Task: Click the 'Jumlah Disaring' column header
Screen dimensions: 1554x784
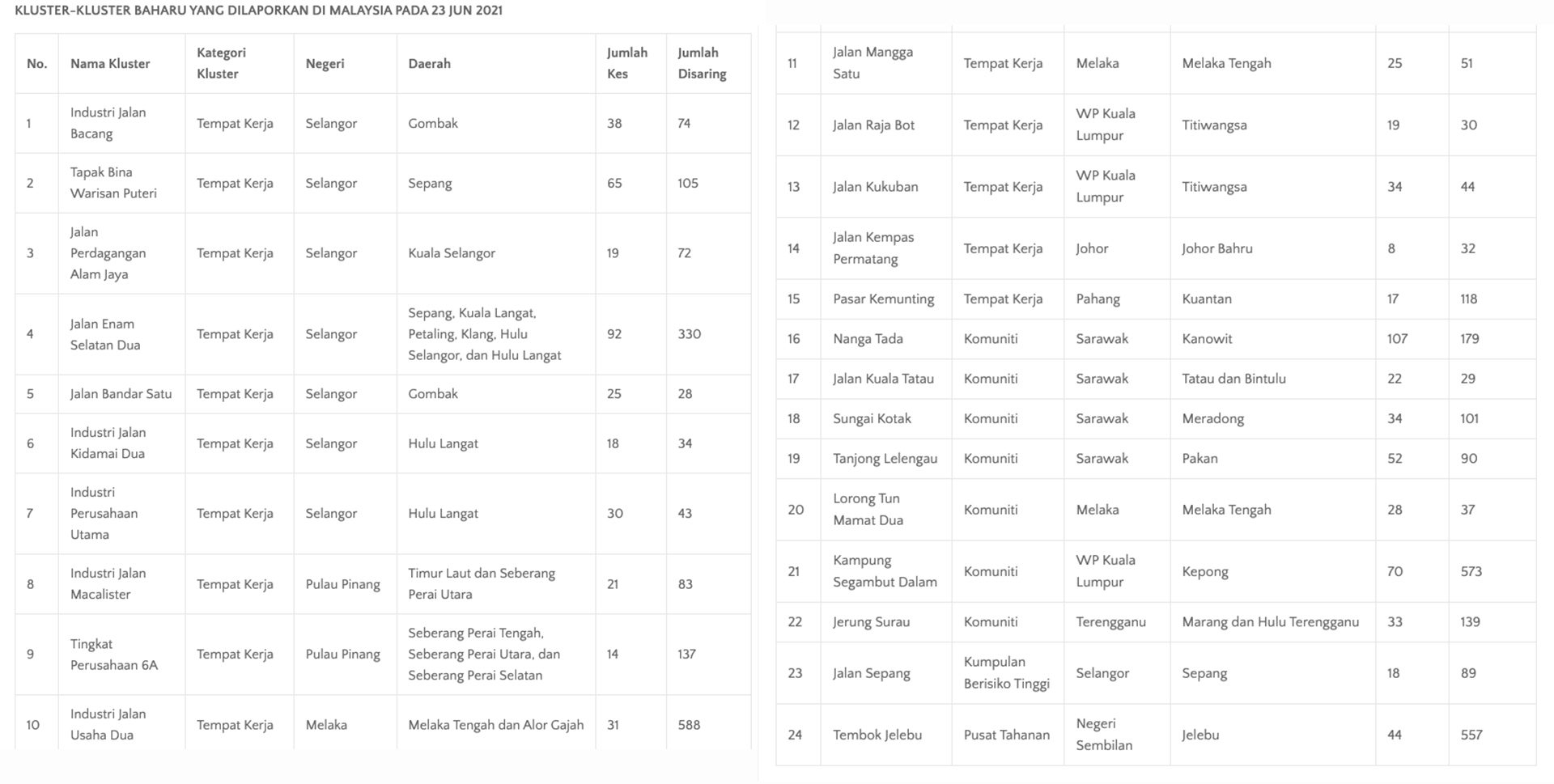Action: click(x=702, y=63)
